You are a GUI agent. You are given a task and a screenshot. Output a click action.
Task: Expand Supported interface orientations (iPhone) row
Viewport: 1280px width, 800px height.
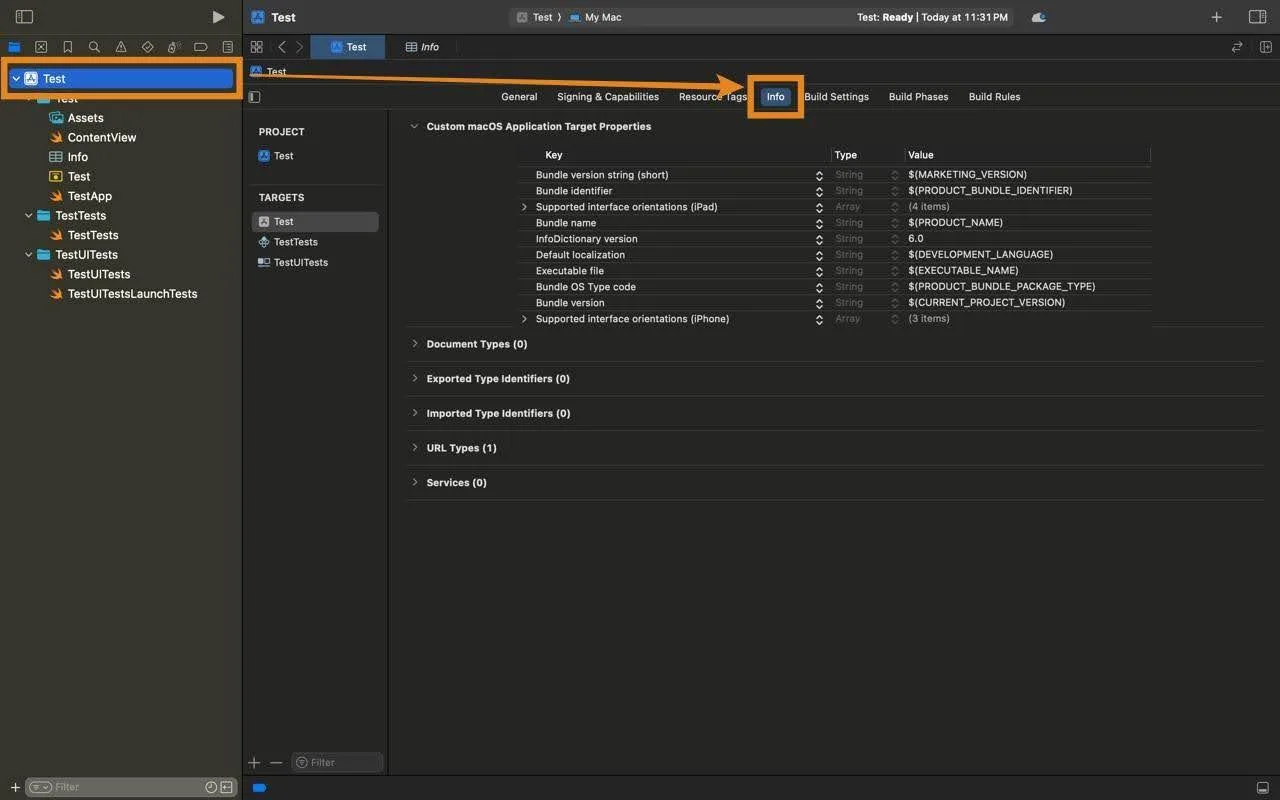[x=524, y=319]
